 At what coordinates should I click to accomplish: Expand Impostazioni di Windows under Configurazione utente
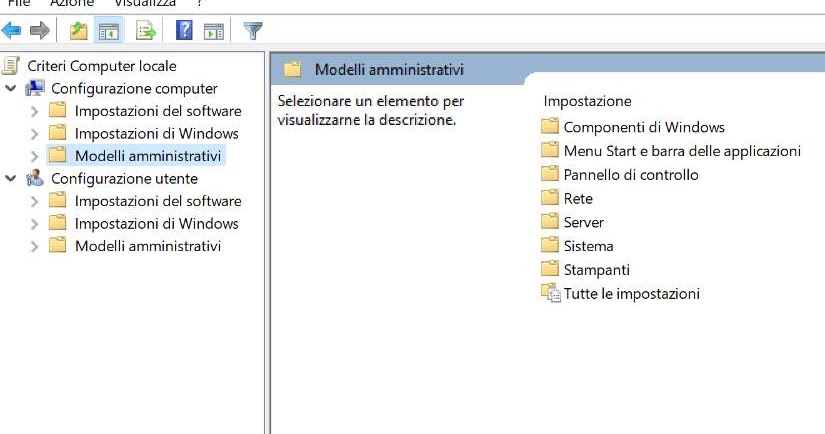tap(35, 223)
